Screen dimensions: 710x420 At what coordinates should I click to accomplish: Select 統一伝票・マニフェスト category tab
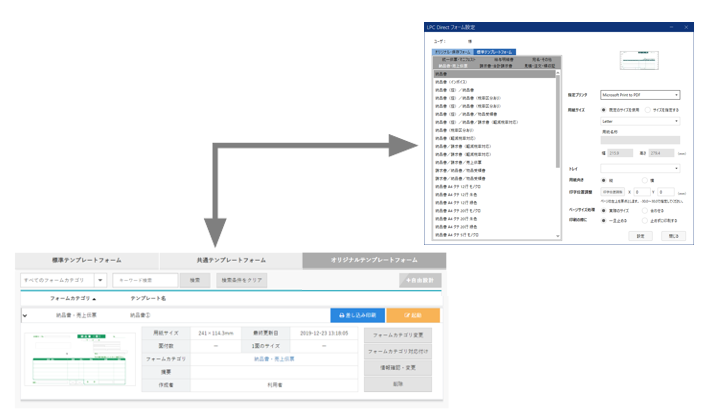pyautogui.click(x=458, y=59)
